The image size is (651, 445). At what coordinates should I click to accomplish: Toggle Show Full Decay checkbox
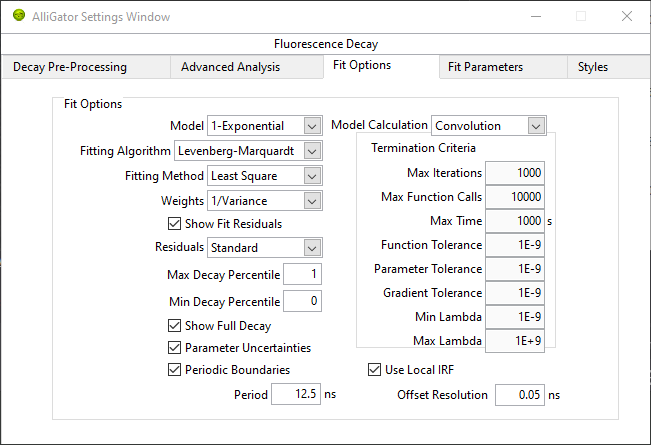coord(174,326)
